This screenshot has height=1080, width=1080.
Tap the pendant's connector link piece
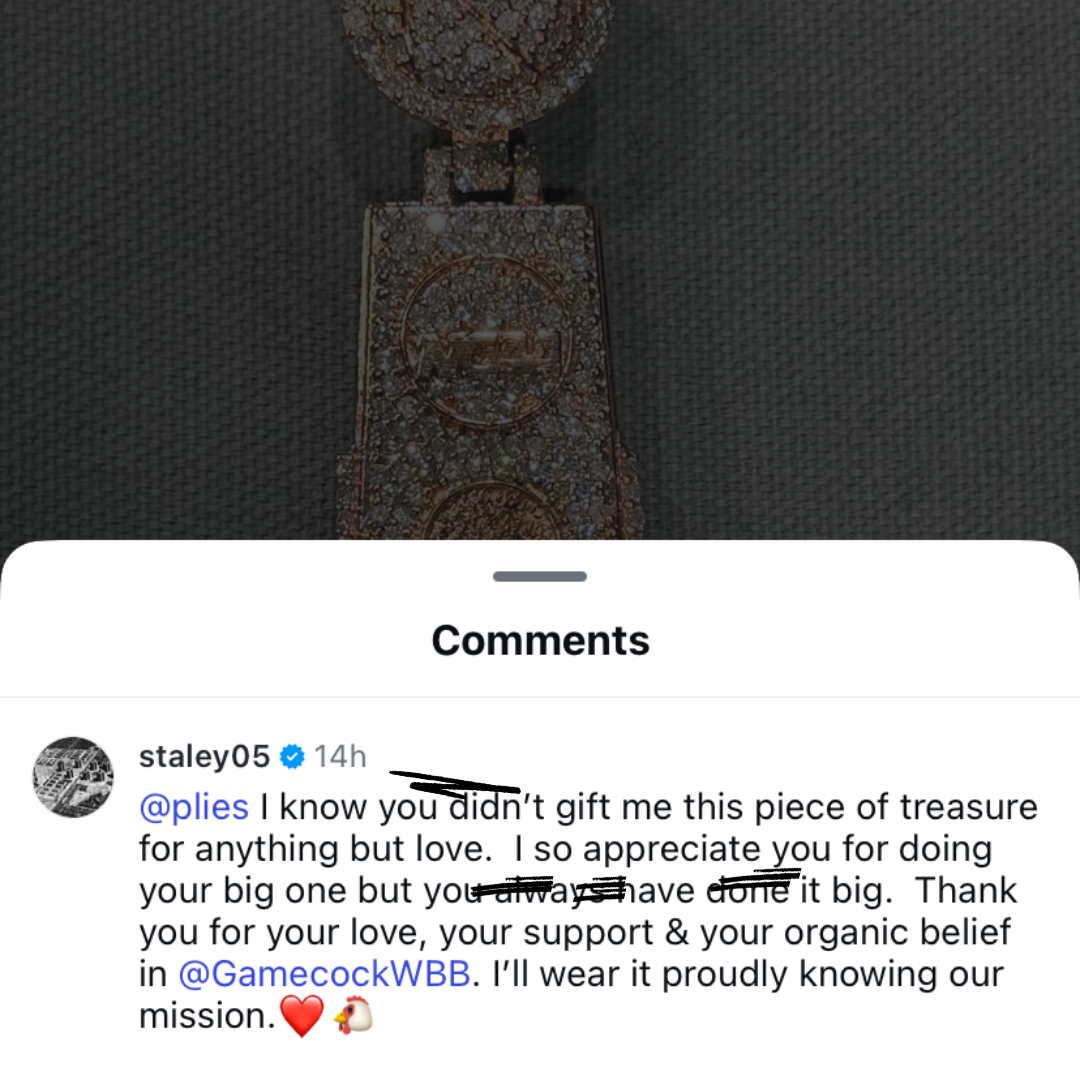click(x=481, y=170)
